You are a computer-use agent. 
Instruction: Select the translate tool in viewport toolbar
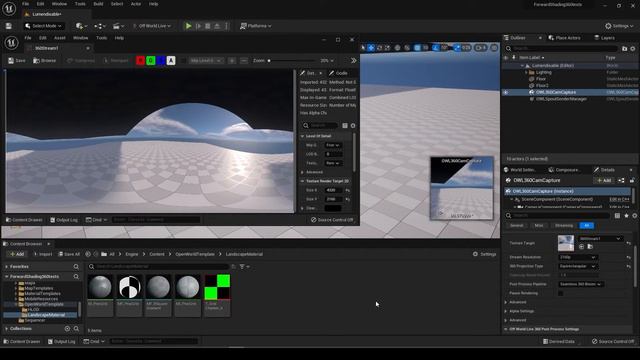tap(371, 48)
